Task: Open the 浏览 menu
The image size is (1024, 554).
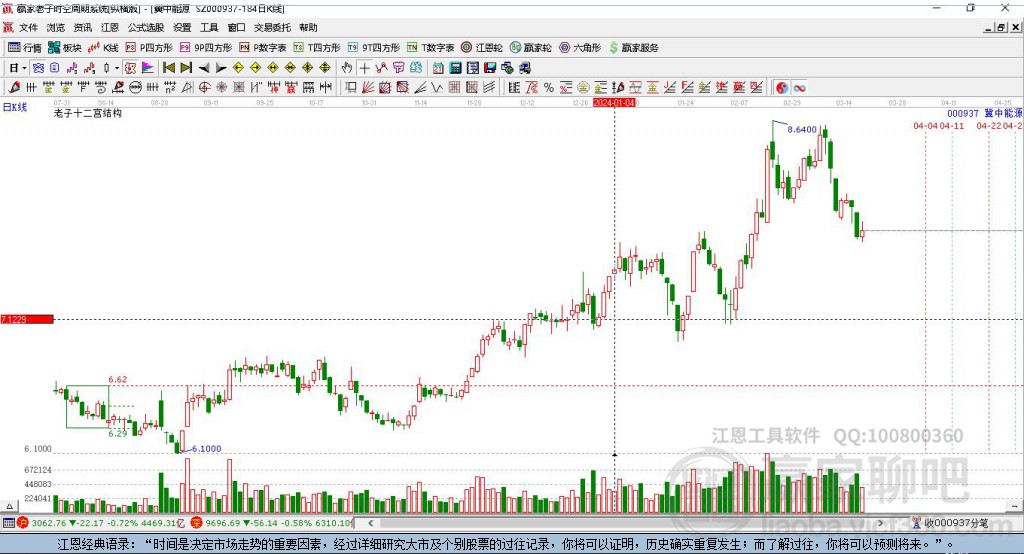Action: click(x=56, y=27)
